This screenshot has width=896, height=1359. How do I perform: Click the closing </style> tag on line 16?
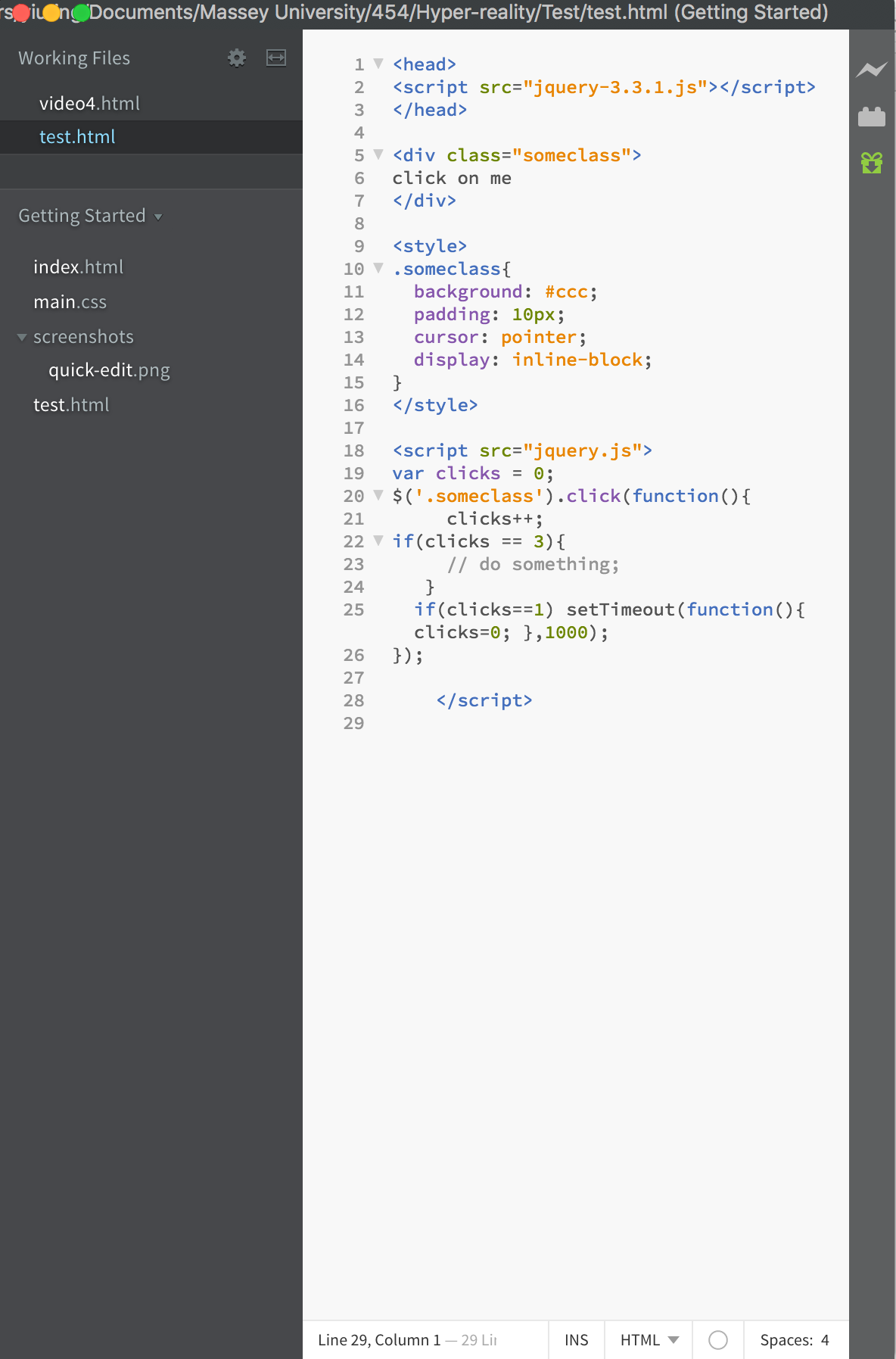click(x=435, y=406)
